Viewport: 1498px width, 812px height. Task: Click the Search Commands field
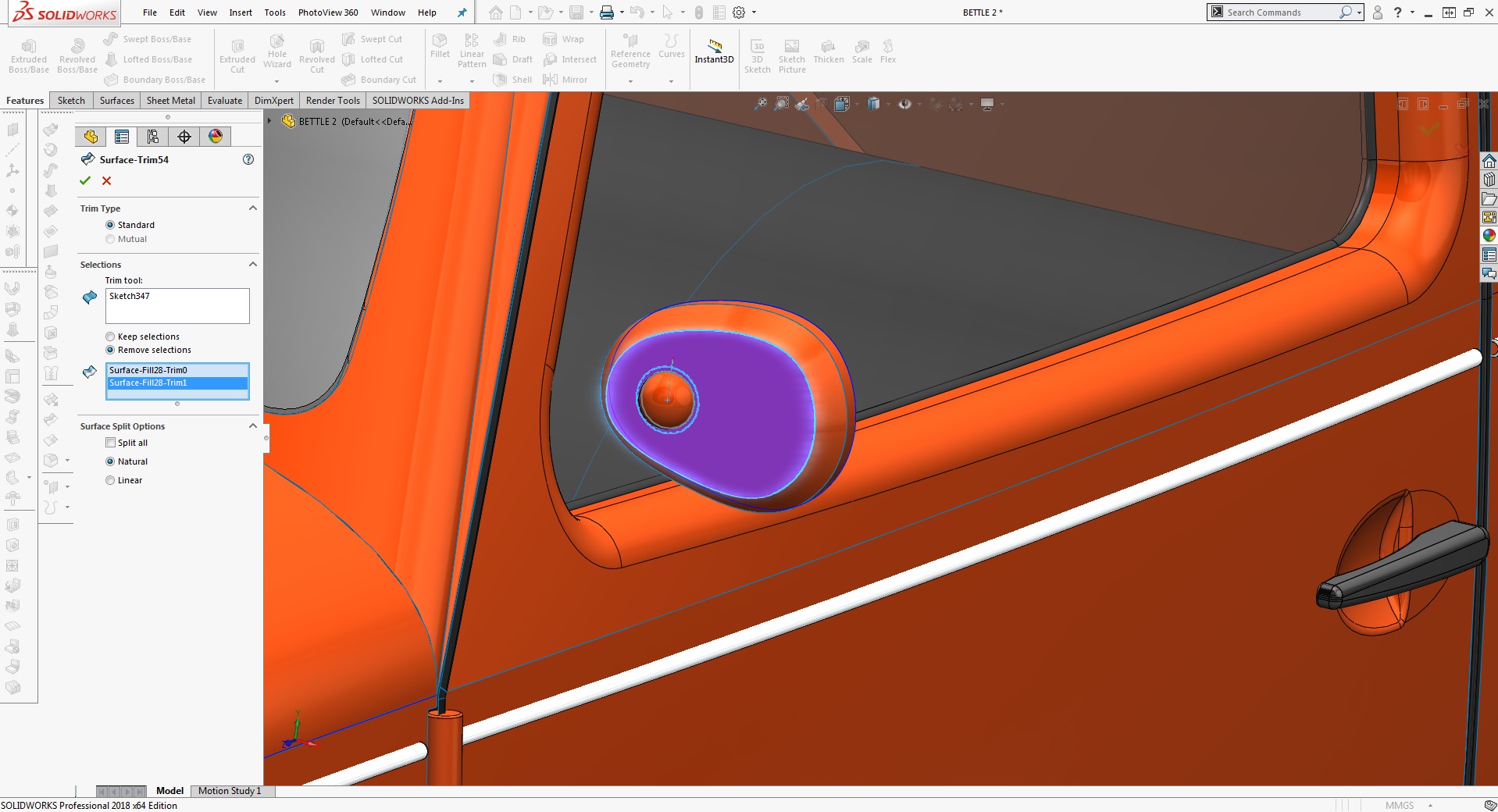click(1281, 12)
